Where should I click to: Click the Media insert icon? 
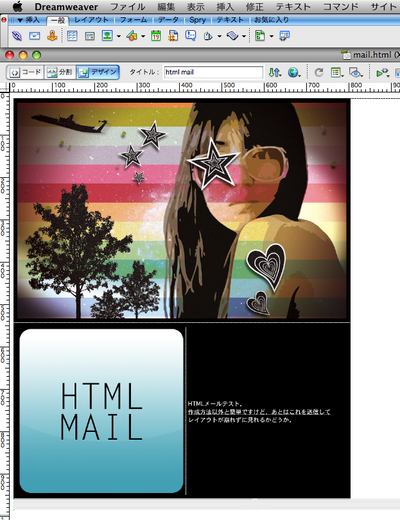click(x=132, y=36)
